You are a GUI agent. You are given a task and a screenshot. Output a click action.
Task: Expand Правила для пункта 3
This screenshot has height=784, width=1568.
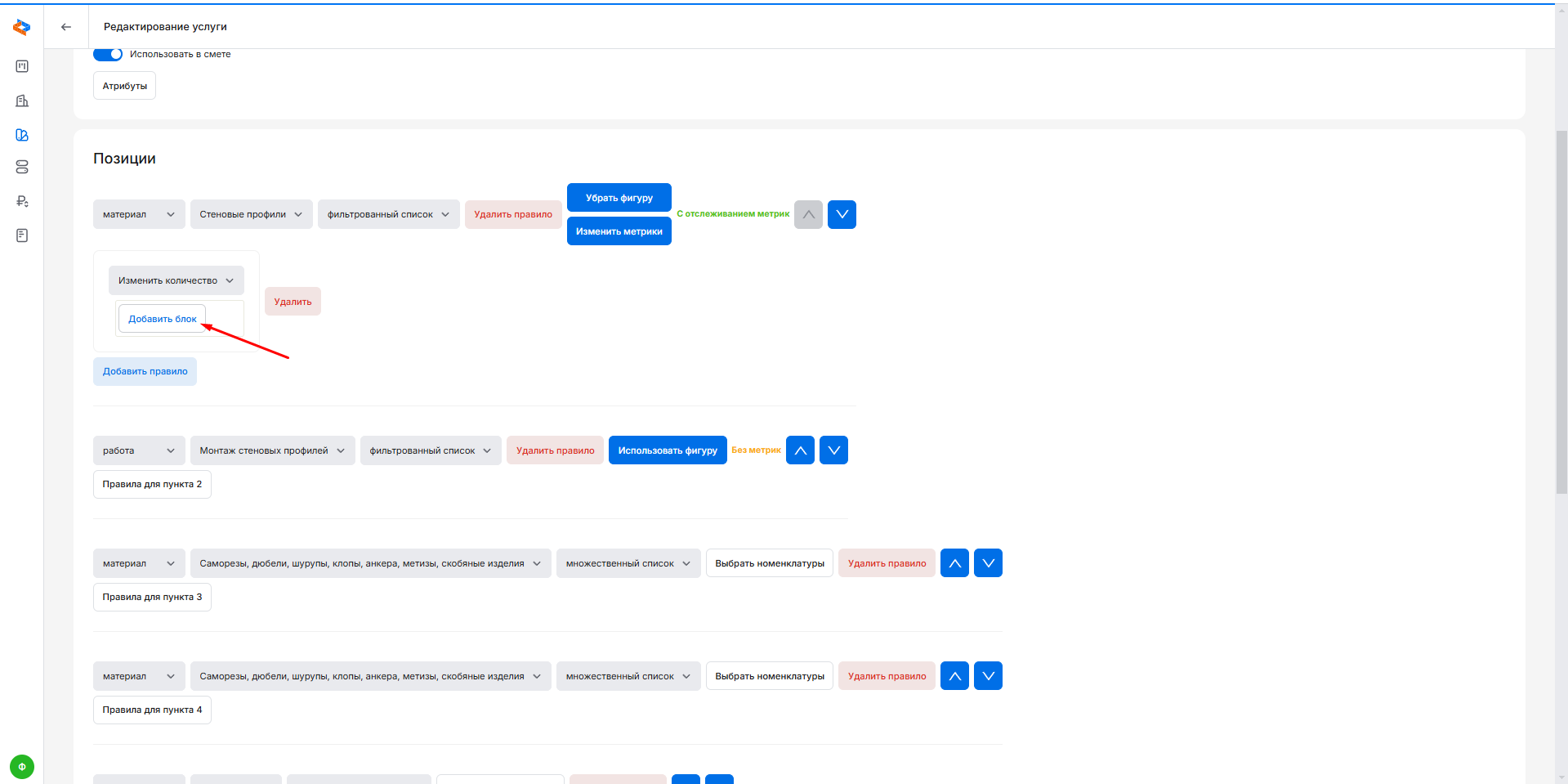click(x=152, y=597)
